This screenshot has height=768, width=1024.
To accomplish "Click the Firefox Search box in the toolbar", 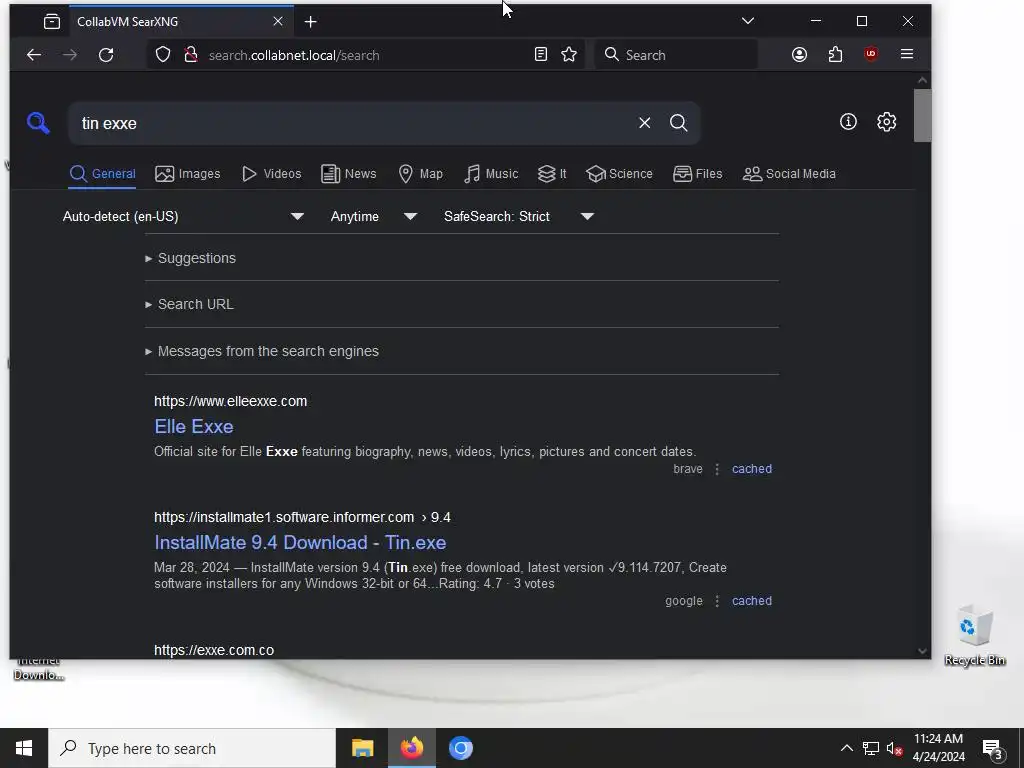I will [676, 55].
